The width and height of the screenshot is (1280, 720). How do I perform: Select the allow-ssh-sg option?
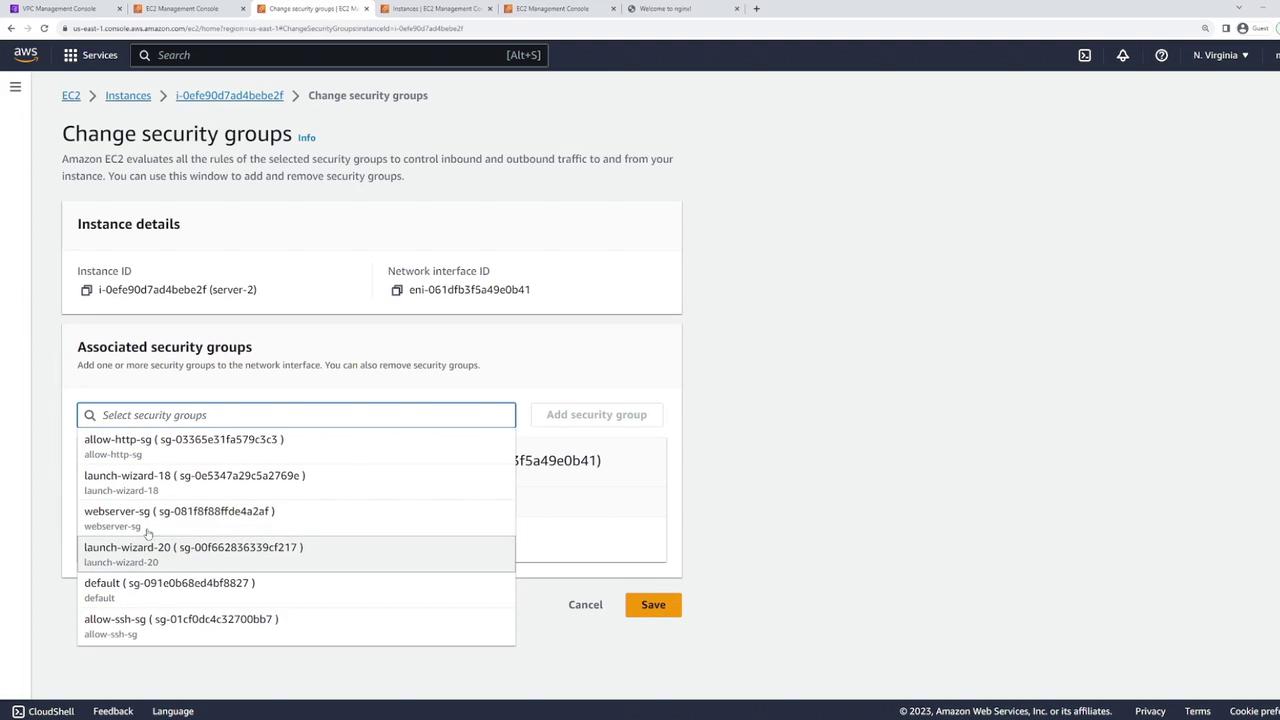tap(296, 626)
